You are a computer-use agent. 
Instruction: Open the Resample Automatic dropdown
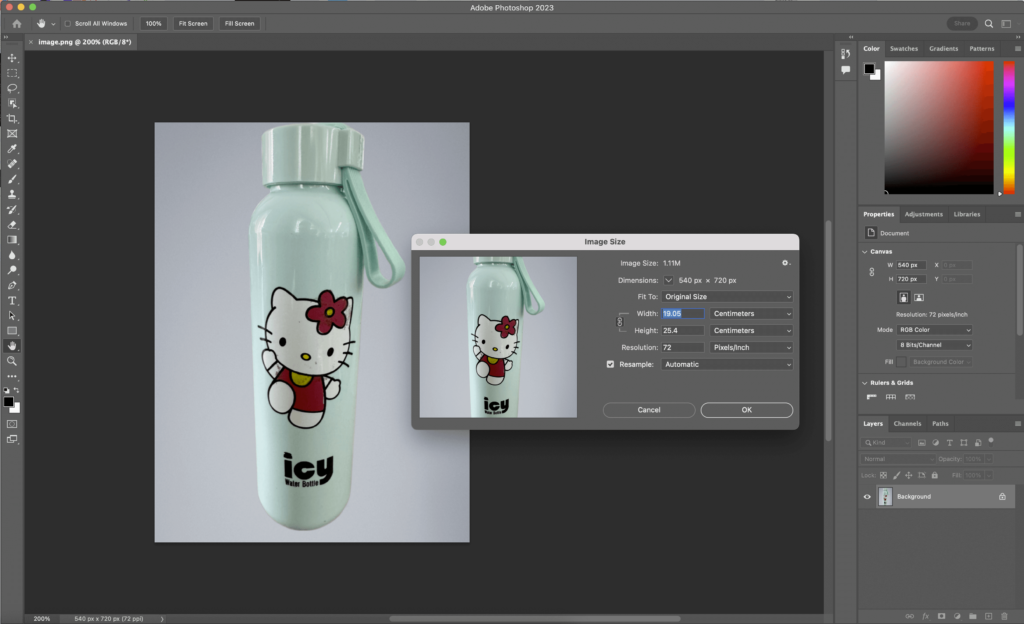pos(727,364)
